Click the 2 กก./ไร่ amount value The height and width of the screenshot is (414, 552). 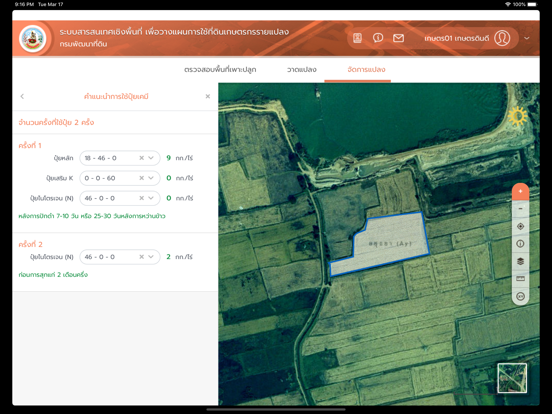(180, 257)
